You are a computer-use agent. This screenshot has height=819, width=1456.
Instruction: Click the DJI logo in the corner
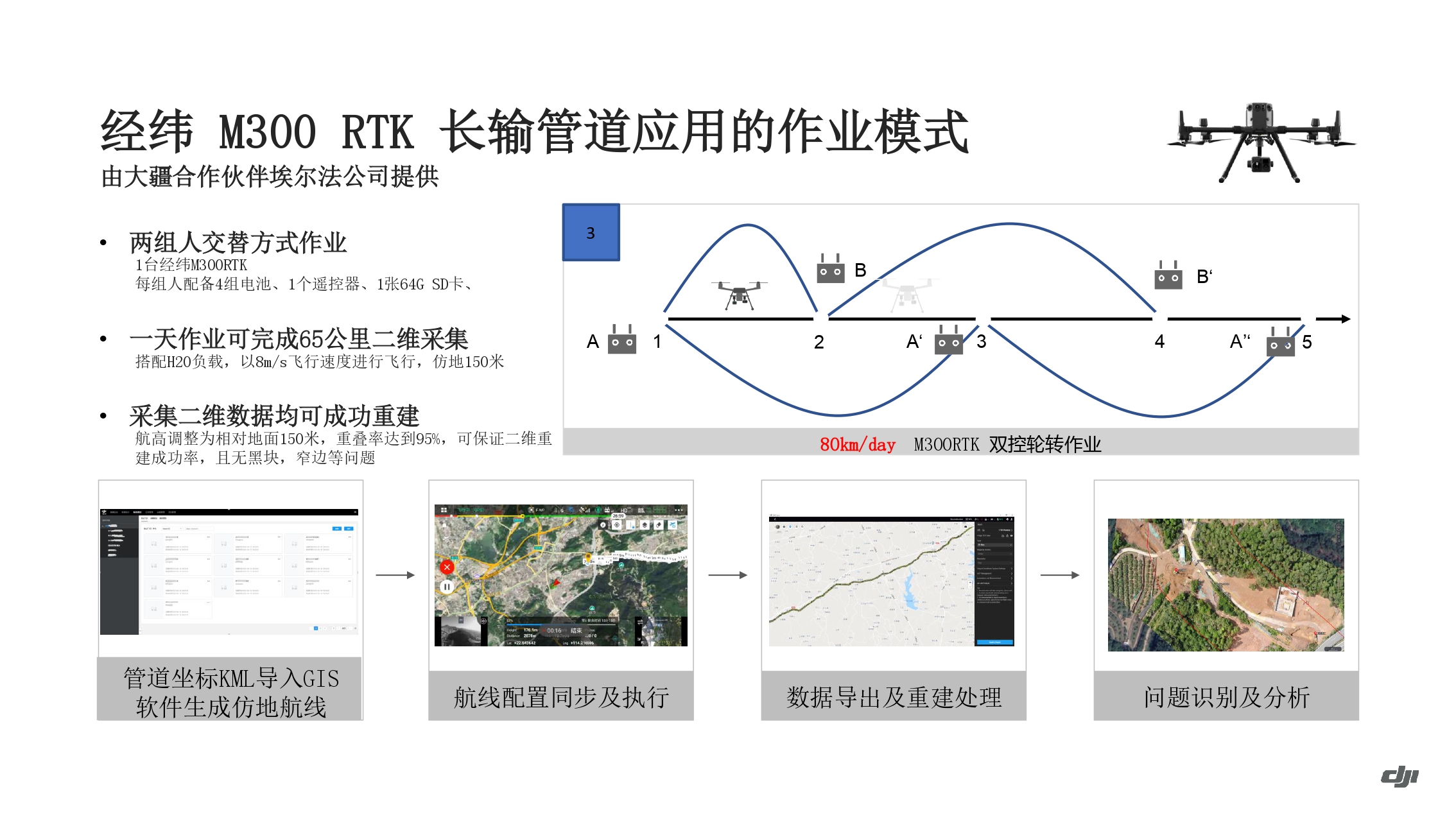1400,776
